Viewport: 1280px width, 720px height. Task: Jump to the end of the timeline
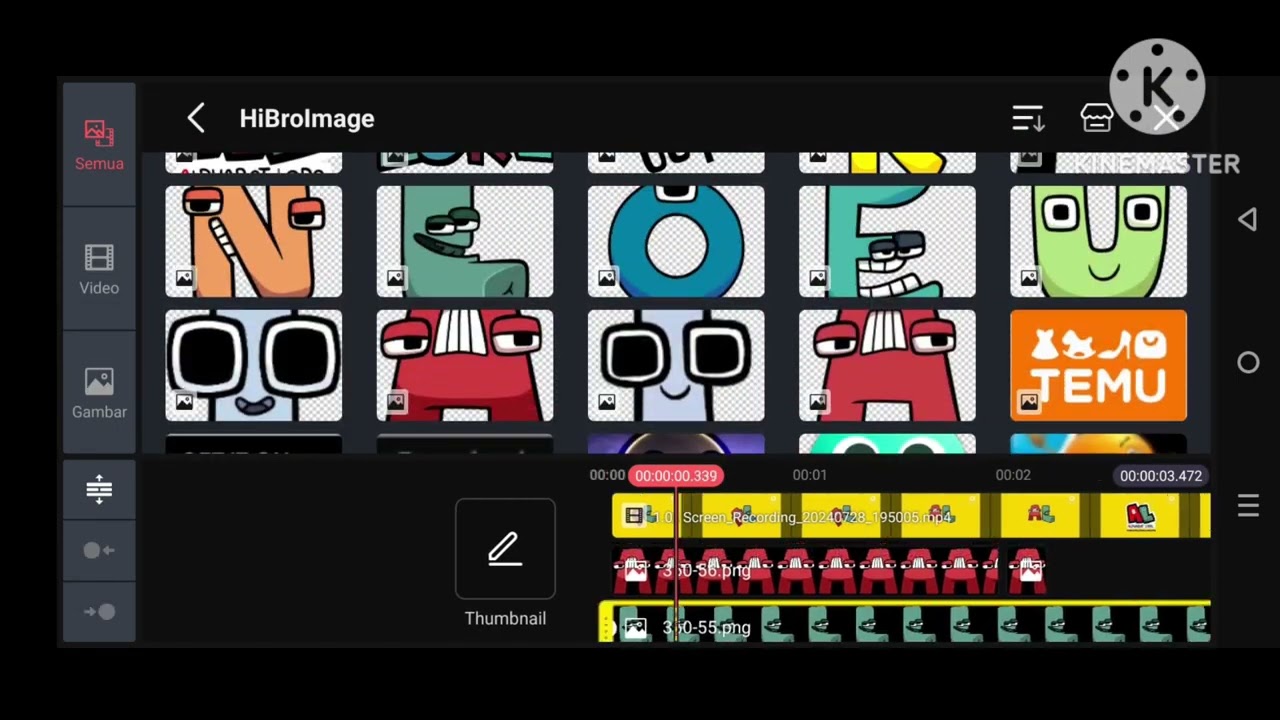tap(99, 611)
